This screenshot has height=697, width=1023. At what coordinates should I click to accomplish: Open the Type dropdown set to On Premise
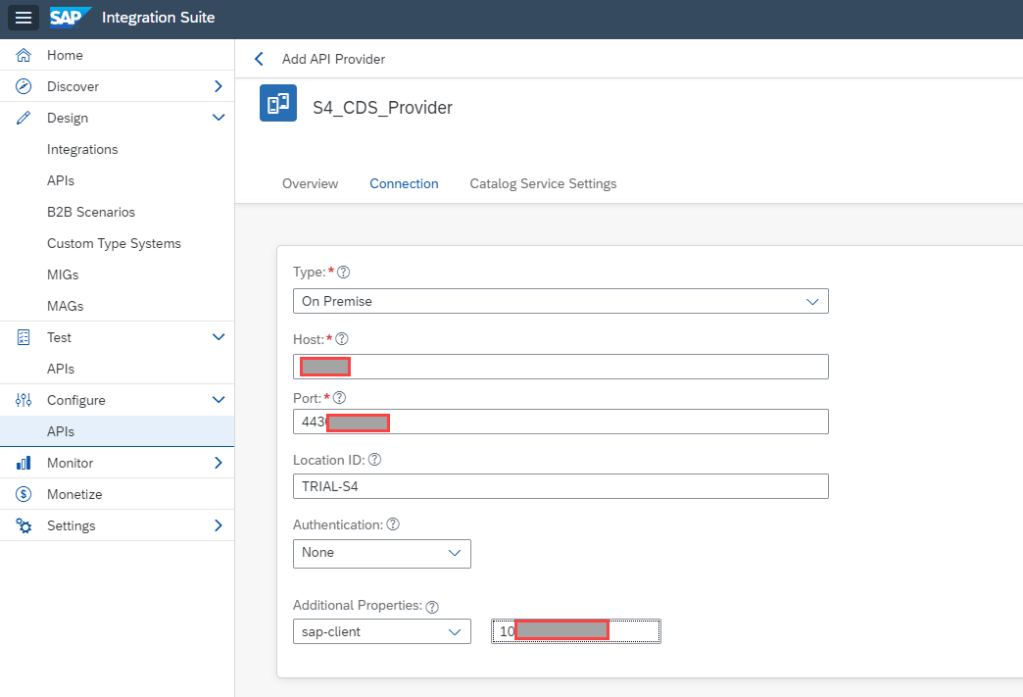pyautogui.click(x=560, y=301)
